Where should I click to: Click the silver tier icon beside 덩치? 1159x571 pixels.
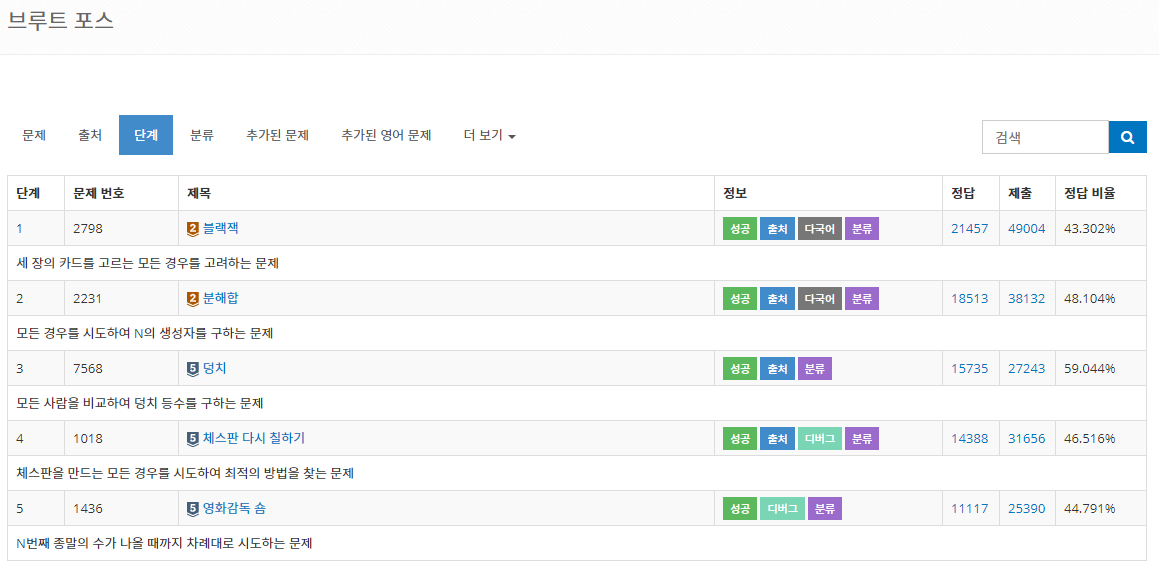pyautogui.click(x=193, y=368)
